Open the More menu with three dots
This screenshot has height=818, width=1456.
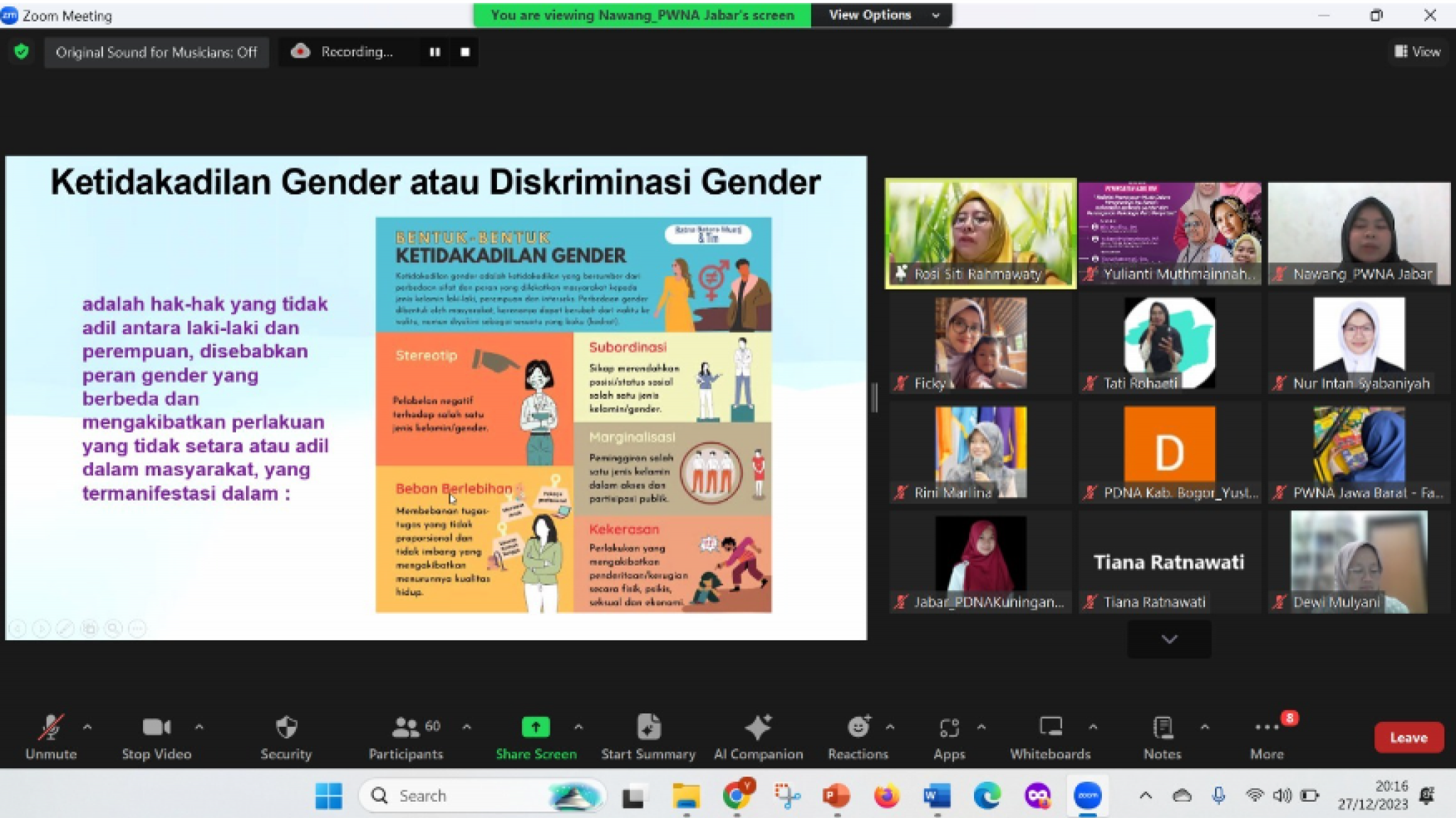[1266, 728]
